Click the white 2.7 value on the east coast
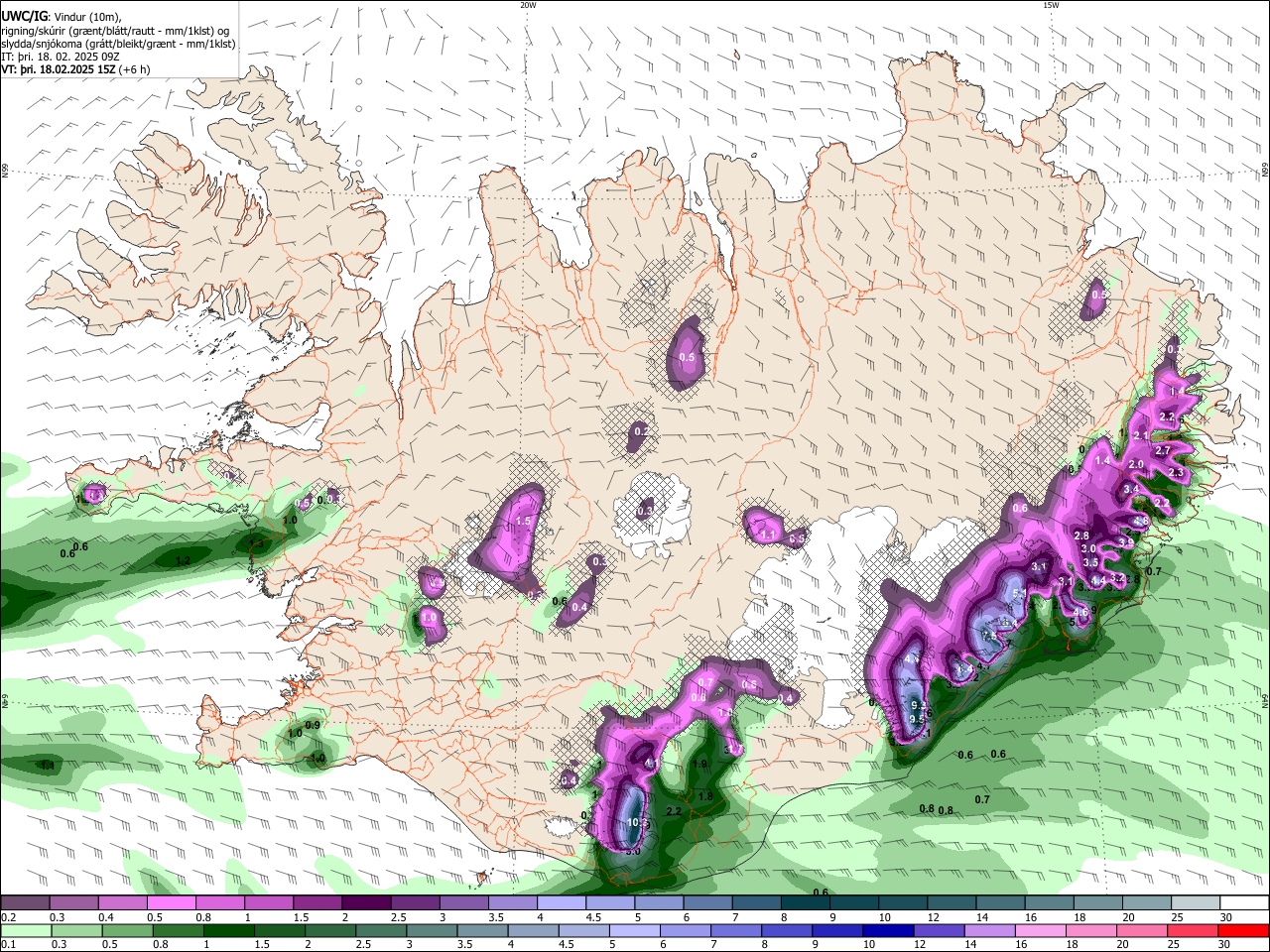The width and height of the screenshot is (1270, 952). (1164, 450)
